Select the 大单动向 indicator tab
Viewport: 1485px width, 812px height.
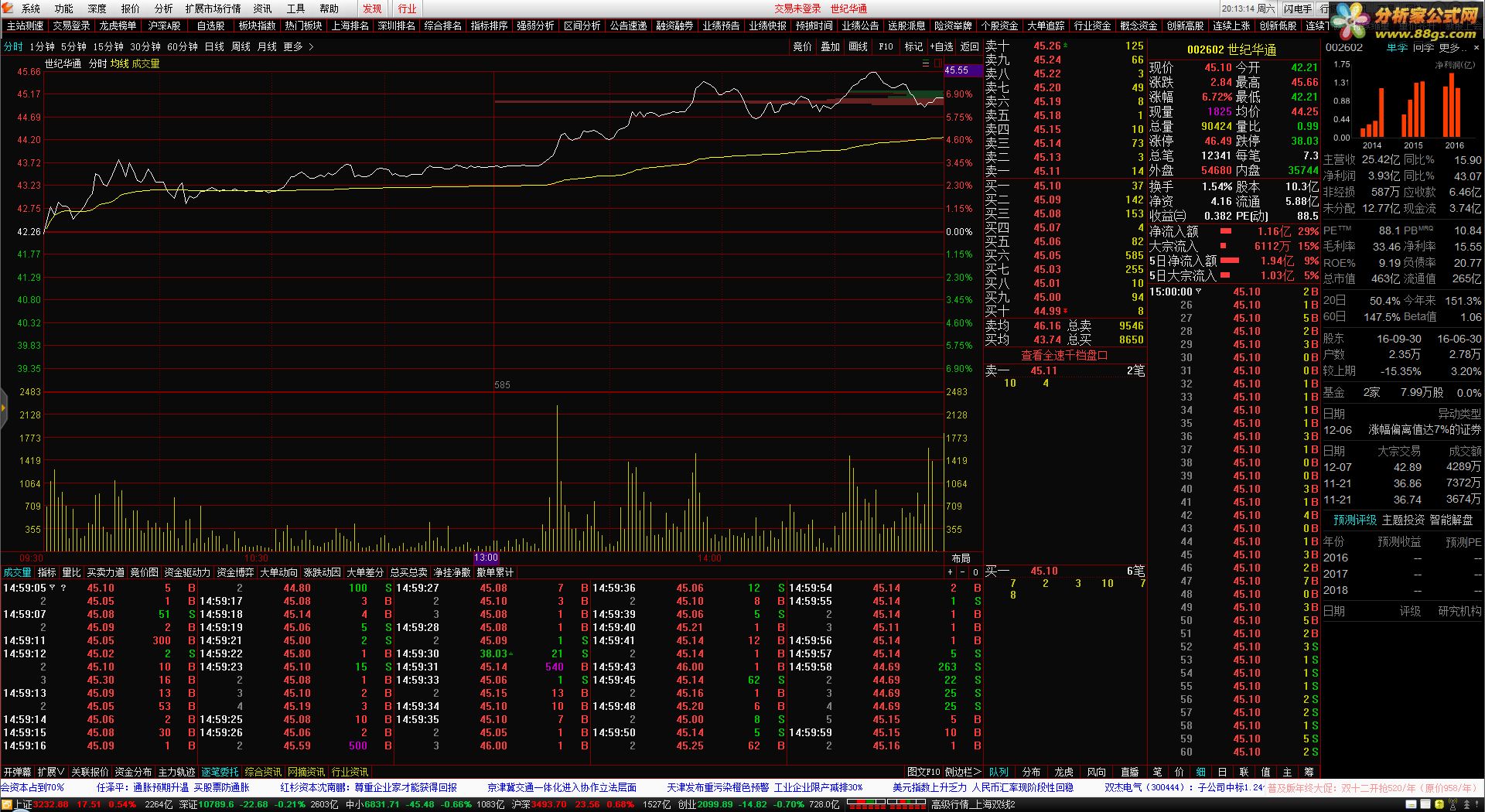click(278, 572)
